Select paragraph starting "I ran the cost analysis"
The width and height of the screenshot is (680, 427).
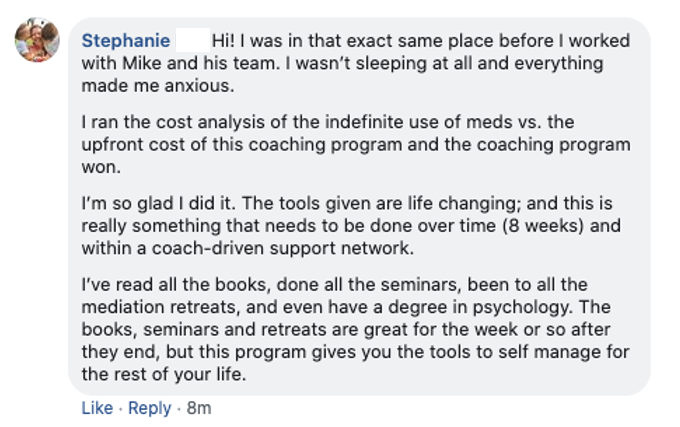(356, 144)
